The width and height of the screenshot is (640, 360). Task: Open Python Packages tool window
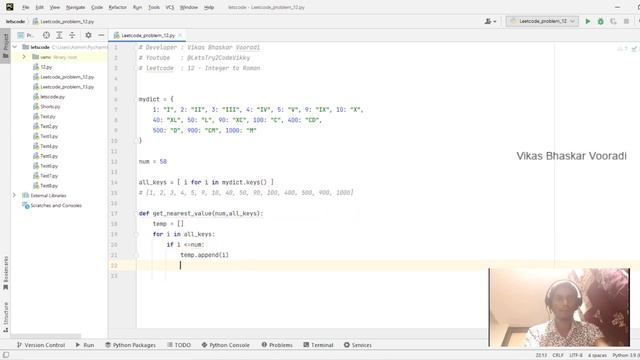[130, 345]
